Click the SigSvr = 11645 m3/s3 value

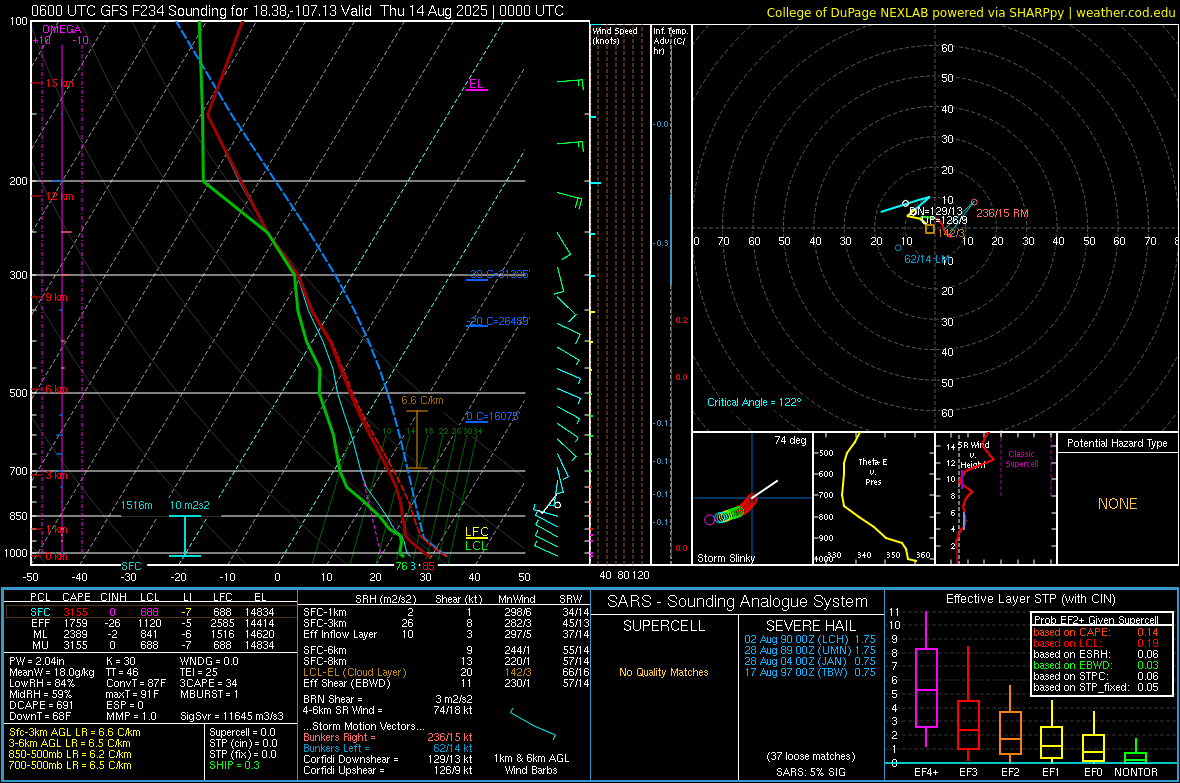point(232,717)
